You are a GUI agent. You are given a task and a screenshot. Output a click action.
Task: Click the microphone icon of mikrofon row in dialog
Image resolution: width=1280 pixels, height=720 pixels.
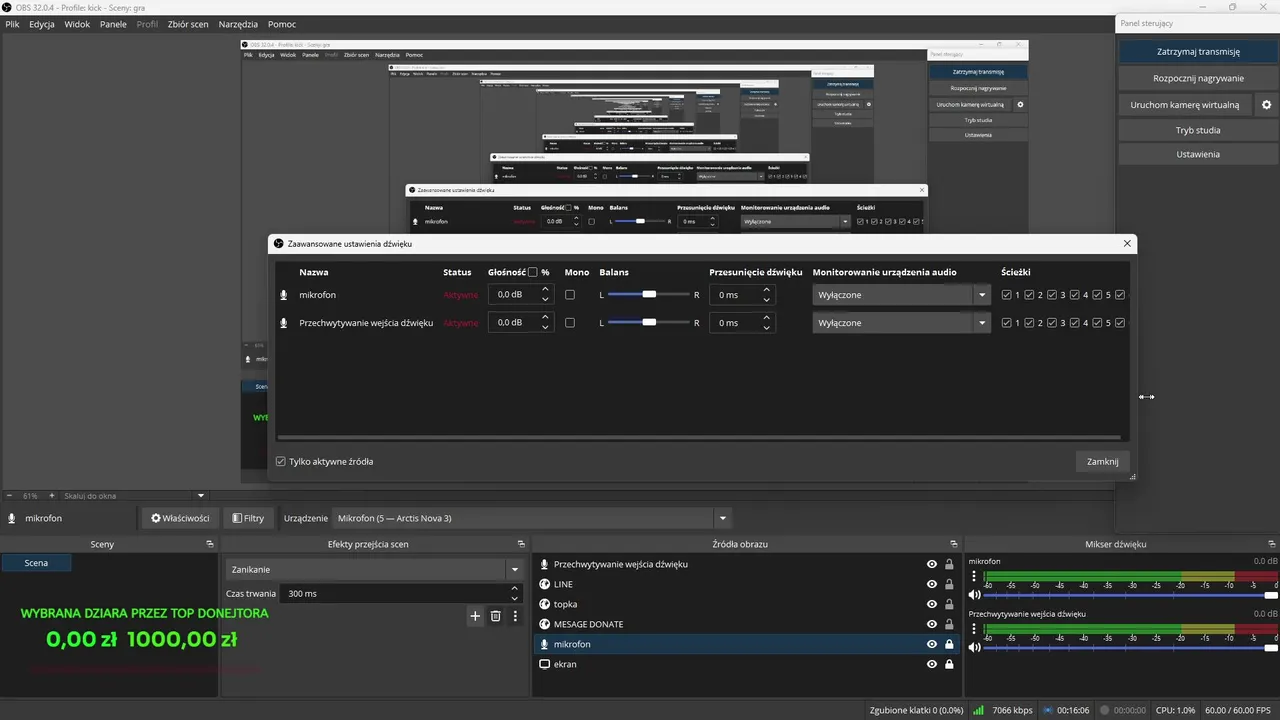pyautogui.click(x=284, y=295)
